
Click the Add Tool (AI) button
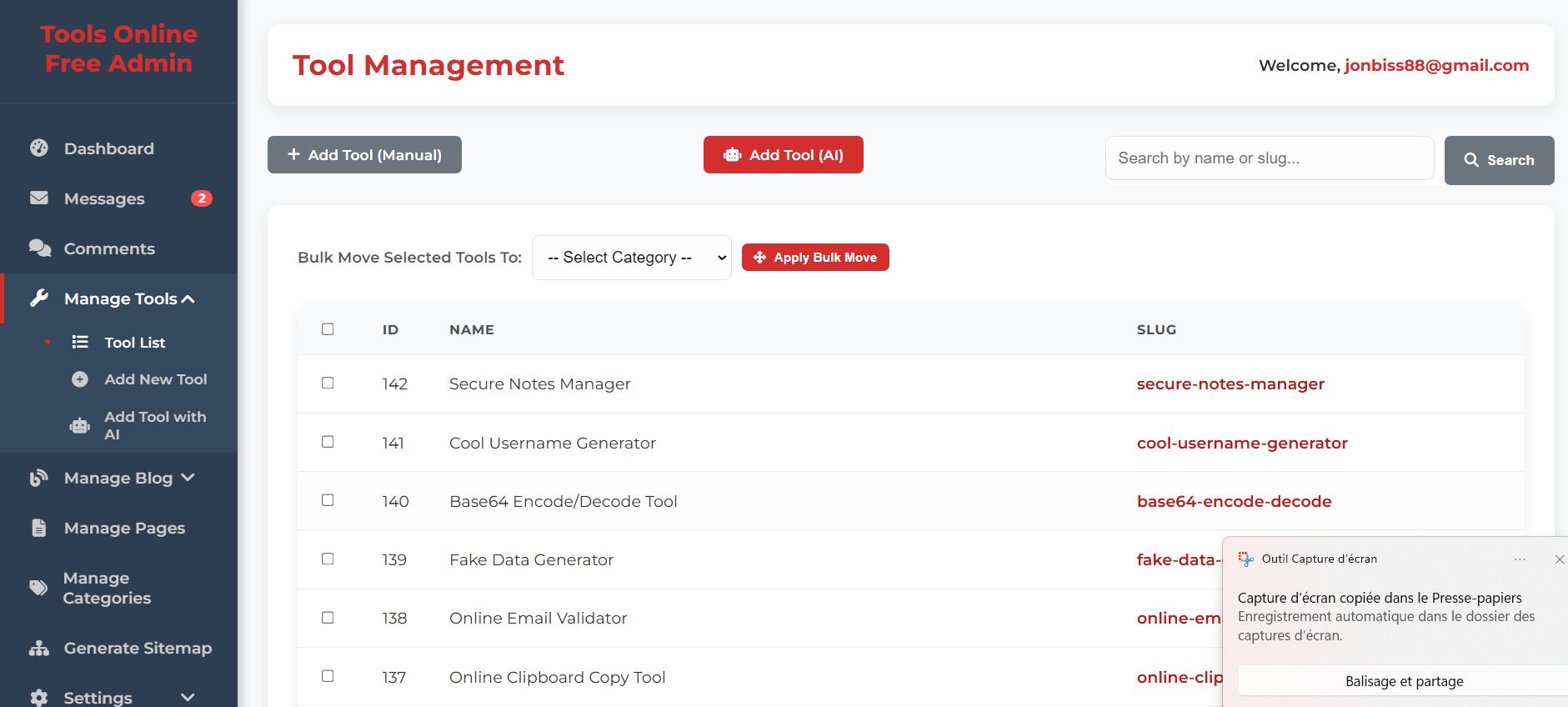coord(784,155)
